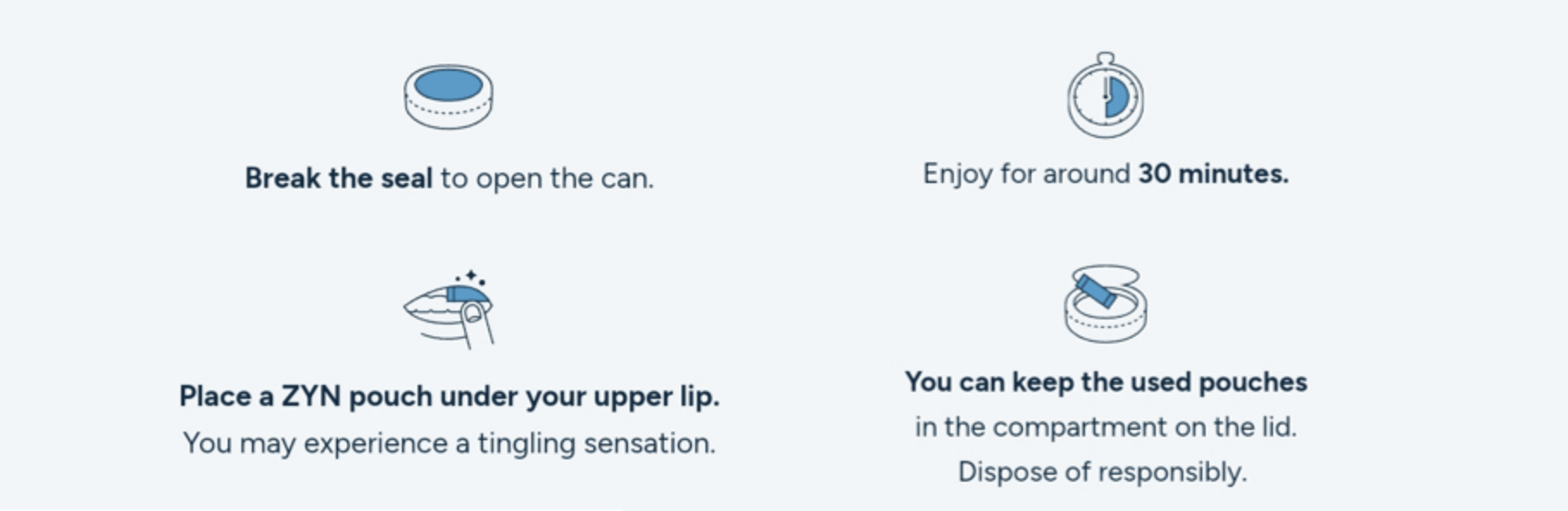Click "in the compartment on the lid." line
This screenshot has width=1568, height=511.
1105,426
